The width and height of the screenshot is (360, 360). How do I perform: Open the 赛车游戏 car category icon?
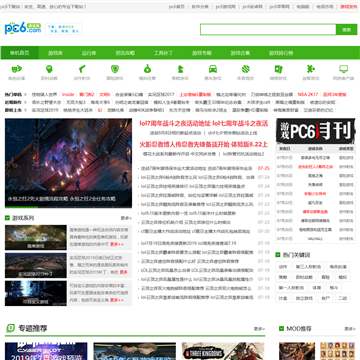213,69
